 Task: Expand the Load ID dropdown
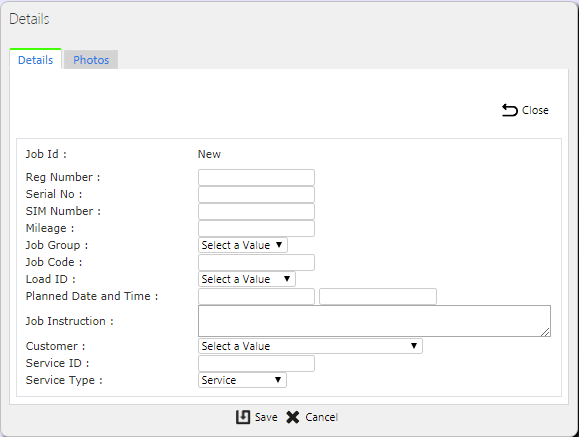(247, 279)
